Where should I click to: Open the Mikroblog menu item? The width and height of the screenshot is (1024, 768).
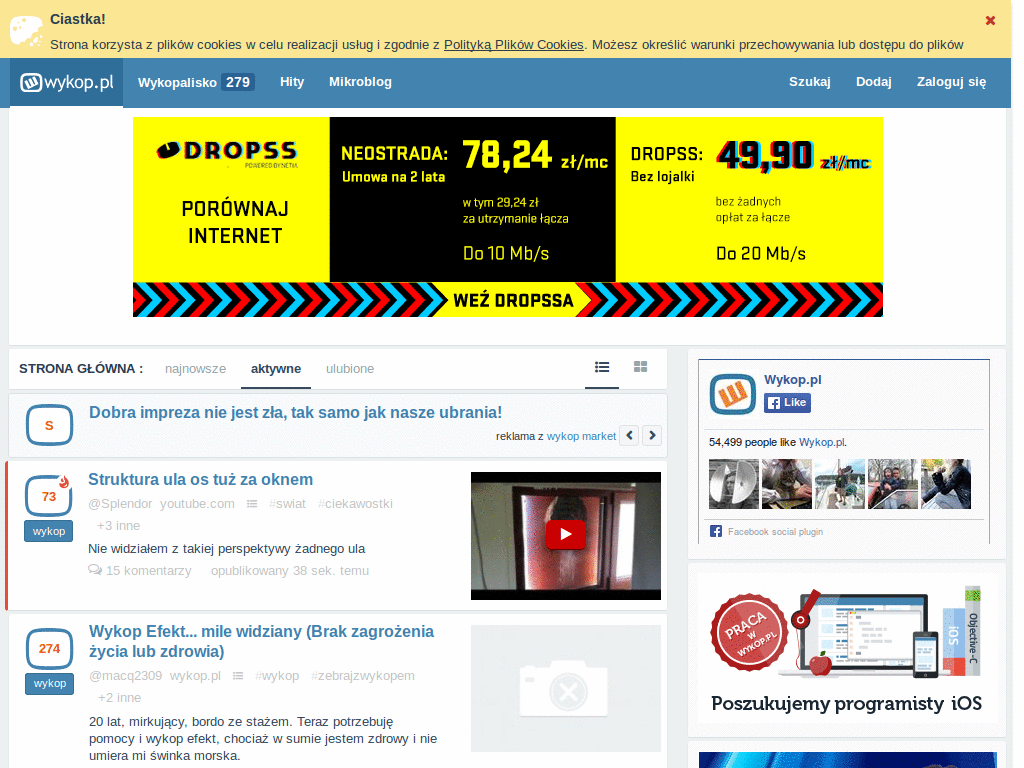pyautogui.click(x=360, y=82)
